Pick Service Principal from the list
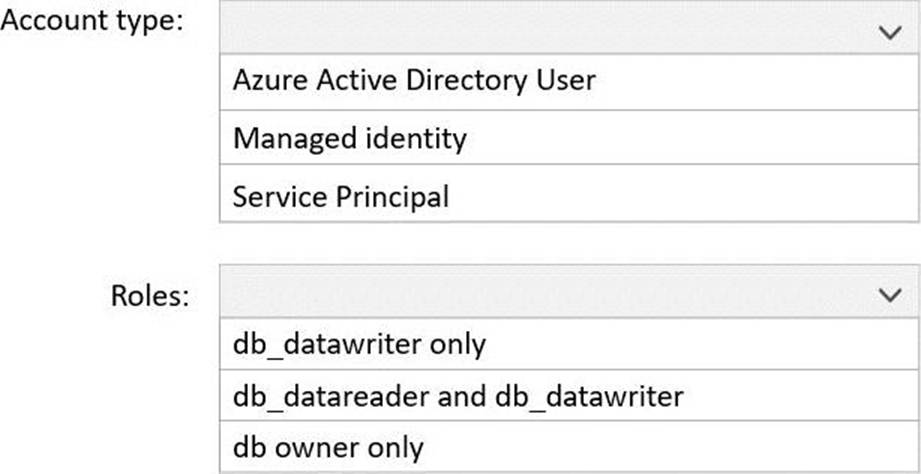 tap(341, 195)
